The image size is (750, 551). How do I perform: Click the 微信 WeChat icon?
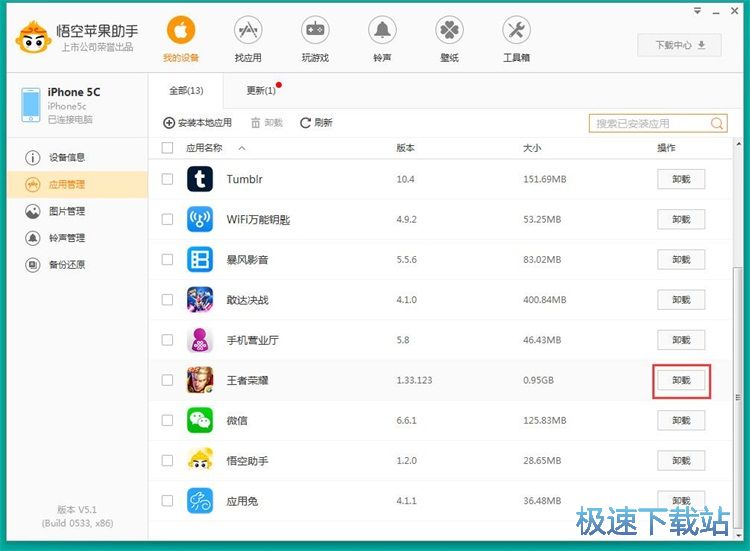(200, 420)
